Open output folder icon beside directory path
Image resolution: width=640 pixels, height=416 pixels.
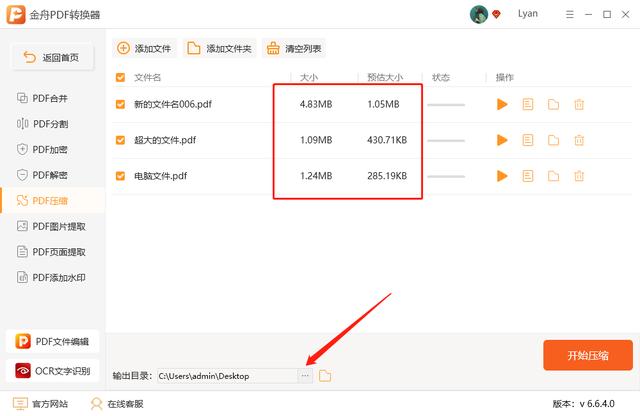(325, 376)
